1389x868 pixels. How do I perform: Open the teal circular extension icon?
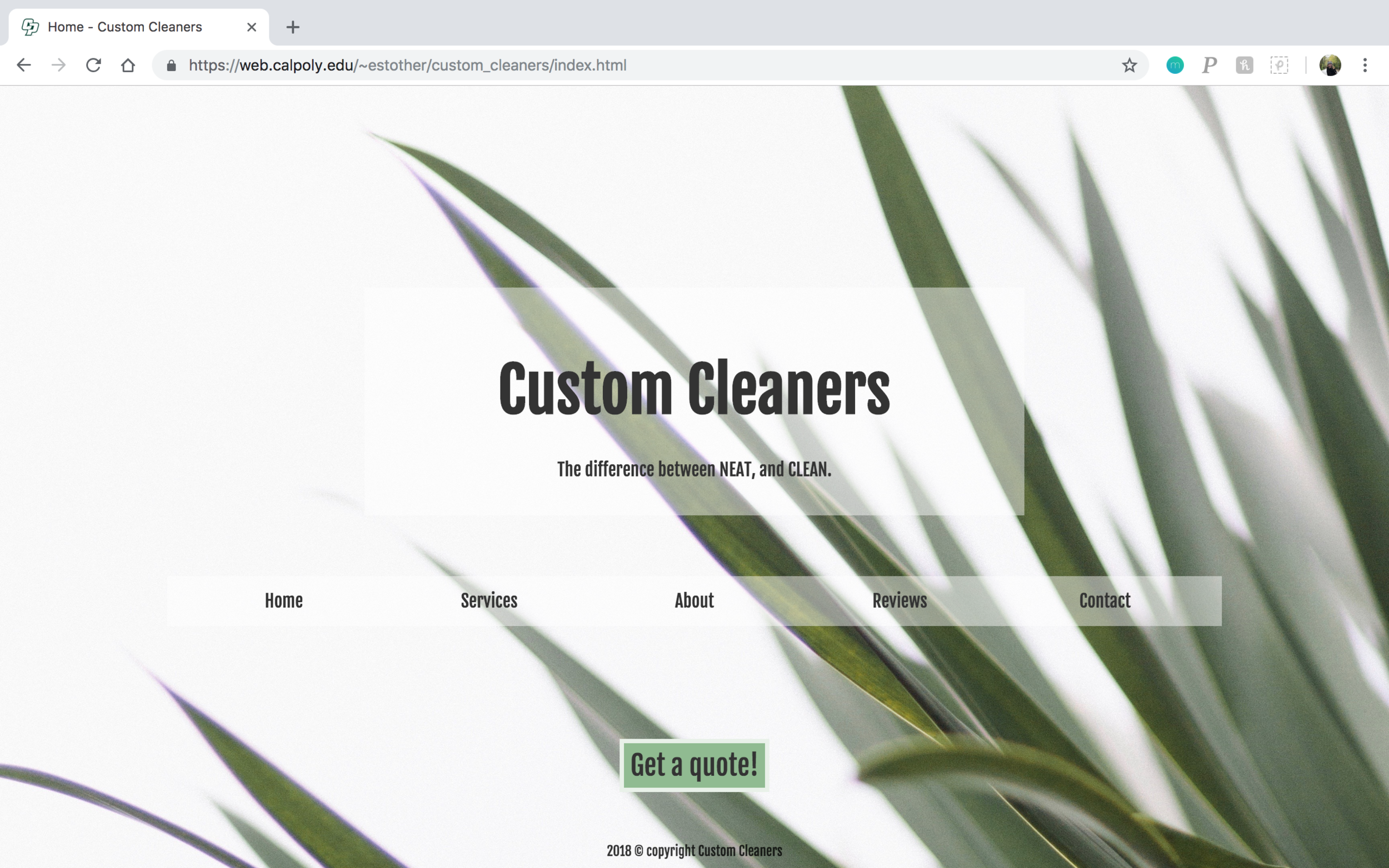[1175, 65]
